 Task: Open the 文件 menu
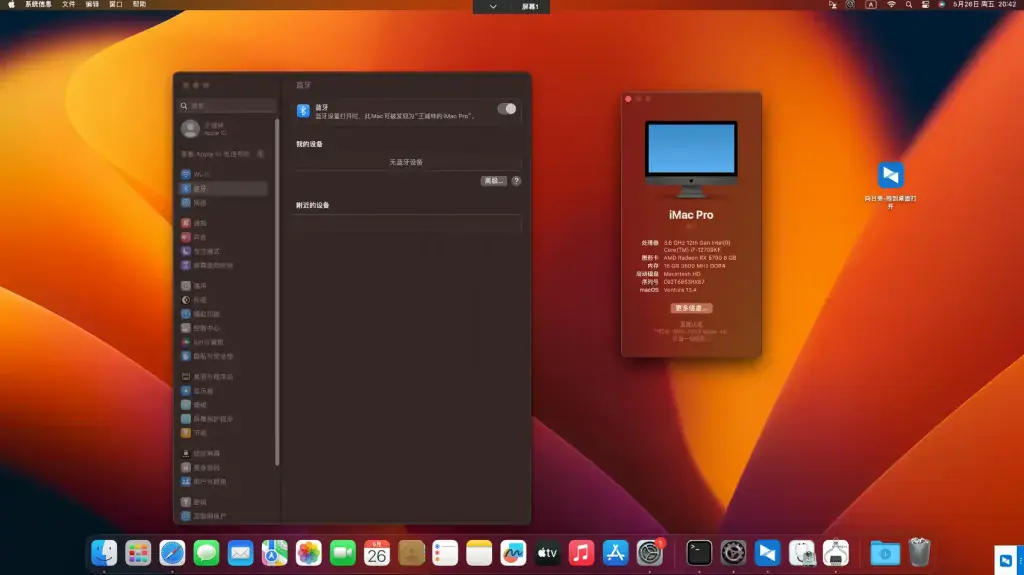(x=69, y=5)
